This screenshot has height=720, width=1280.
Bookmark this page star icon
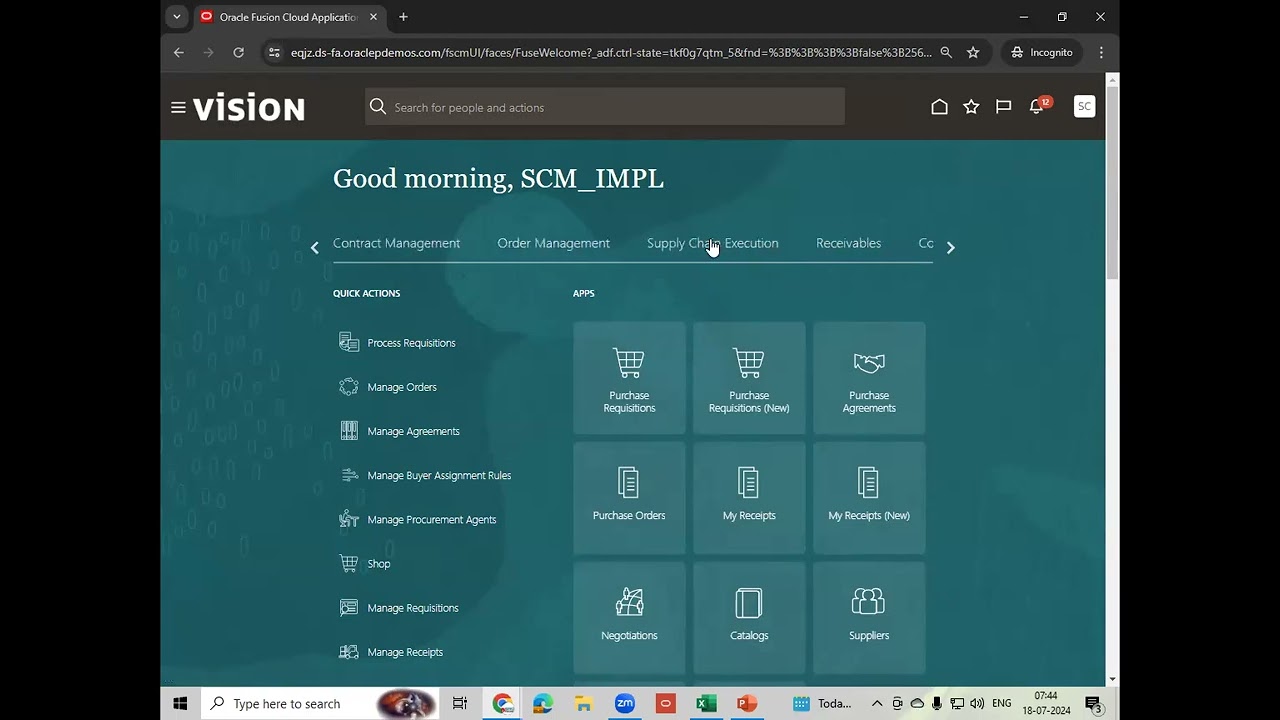click(973, 52)
